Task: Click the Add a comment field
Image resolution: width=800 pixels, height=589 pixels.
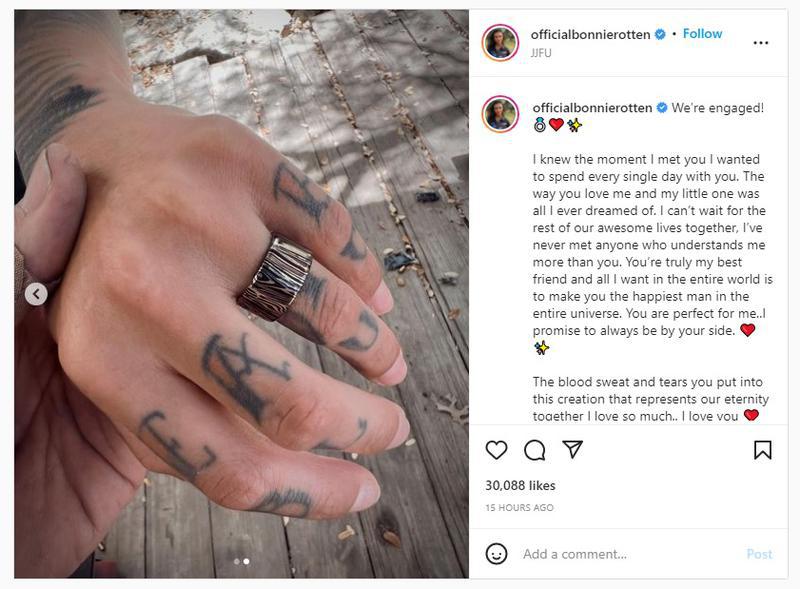Action: (x=630, y=554)
